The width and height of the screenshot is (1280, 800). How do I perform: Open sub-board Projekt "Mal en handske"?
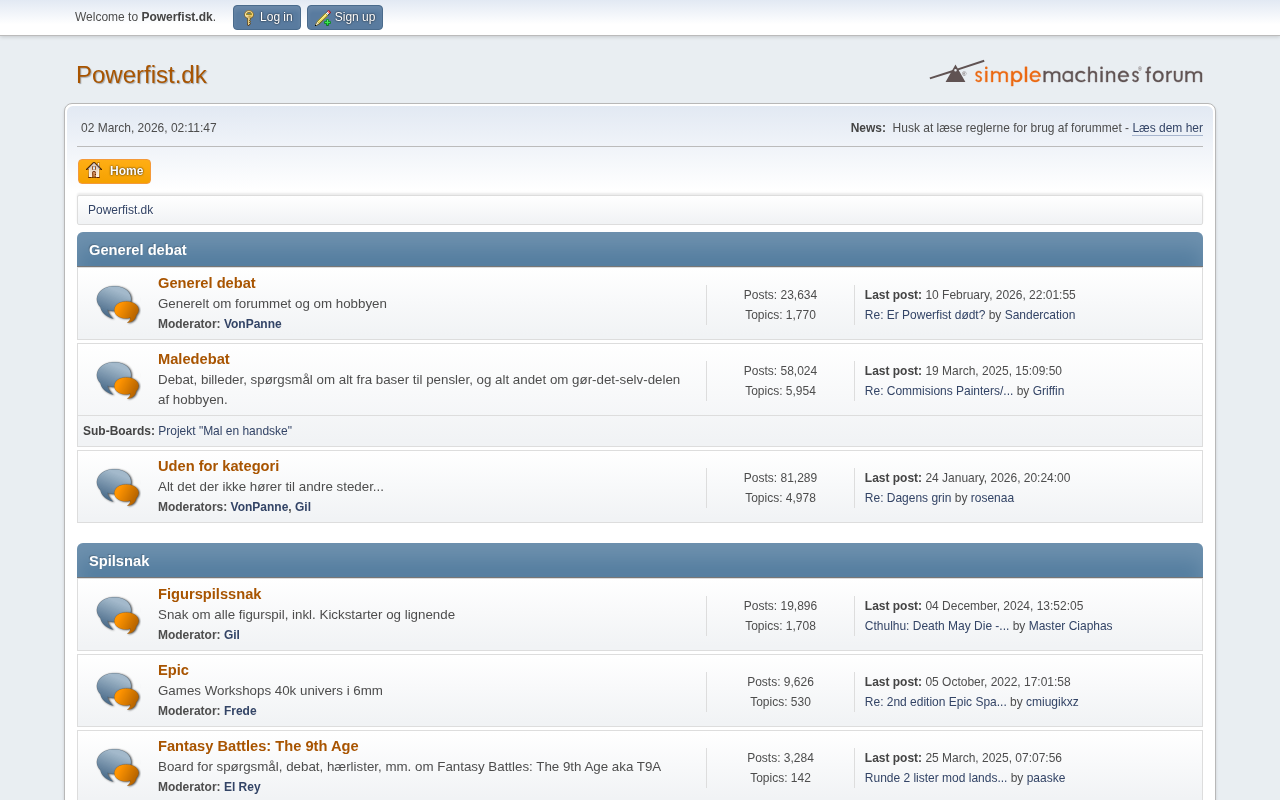pyautogui.click(x=225, y=431)
